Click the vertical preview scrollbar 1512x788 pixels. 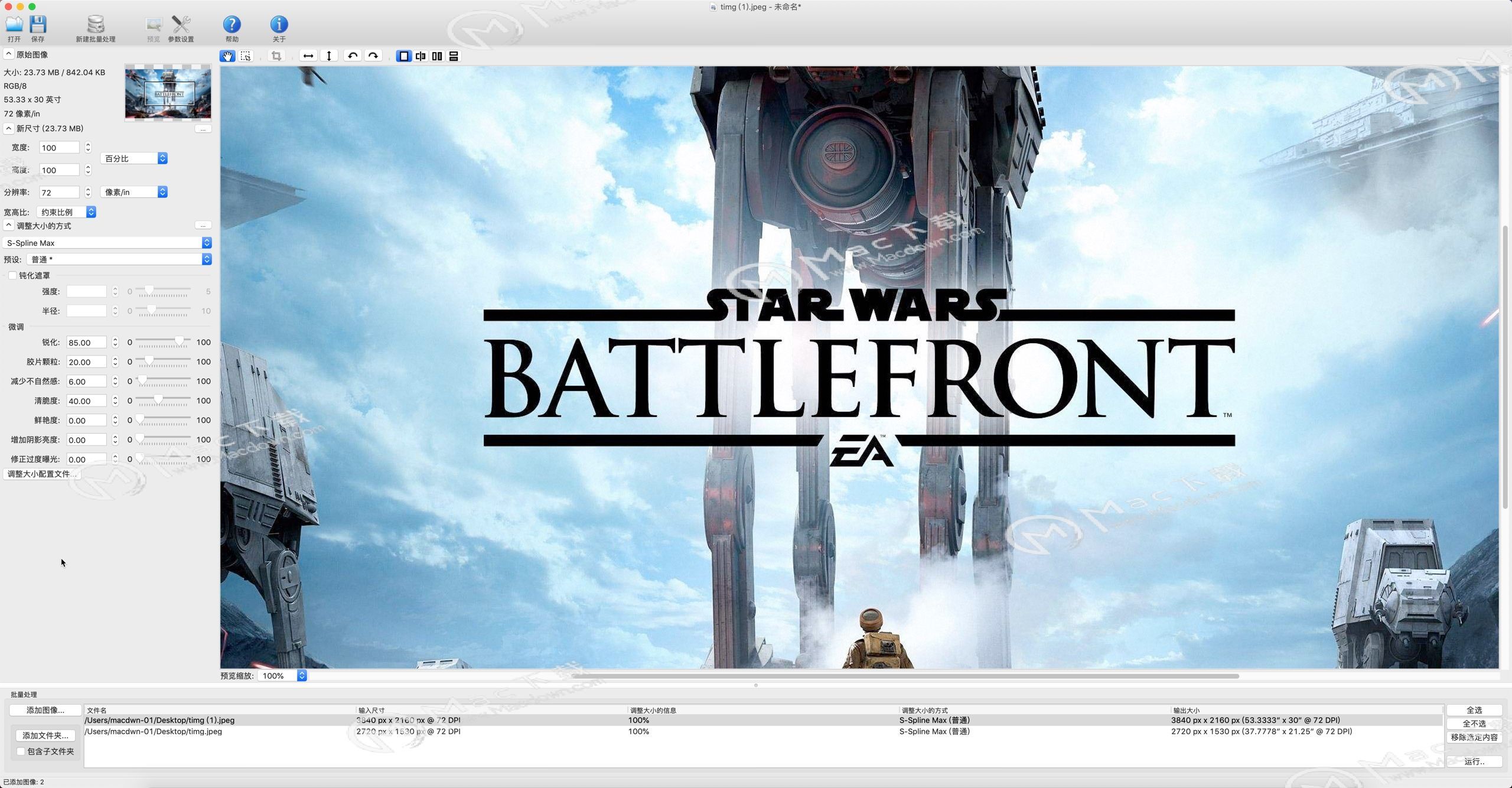[x=1506, y=366]
